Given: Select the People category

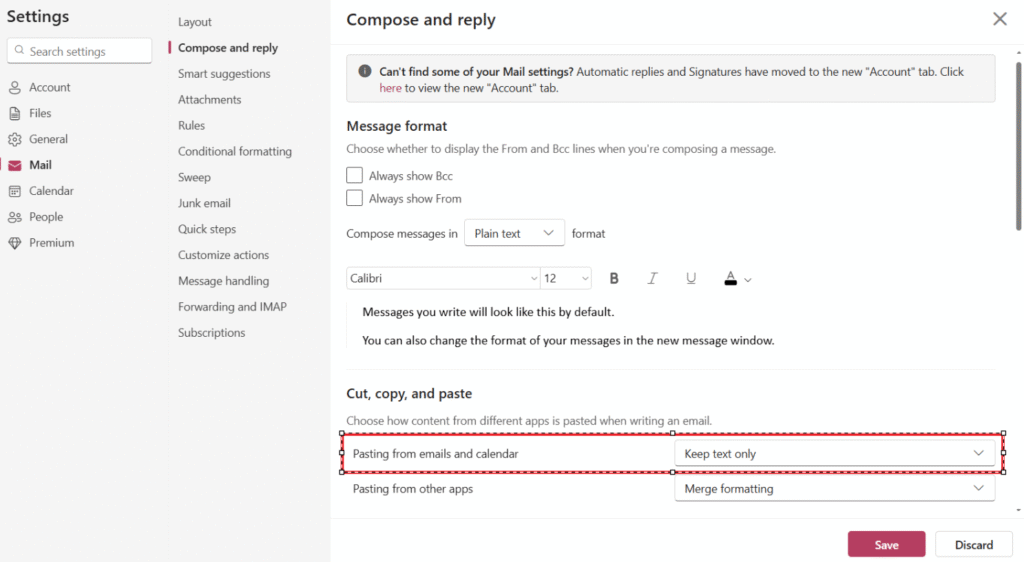Looking at the screenshot, I should (46, 217).
